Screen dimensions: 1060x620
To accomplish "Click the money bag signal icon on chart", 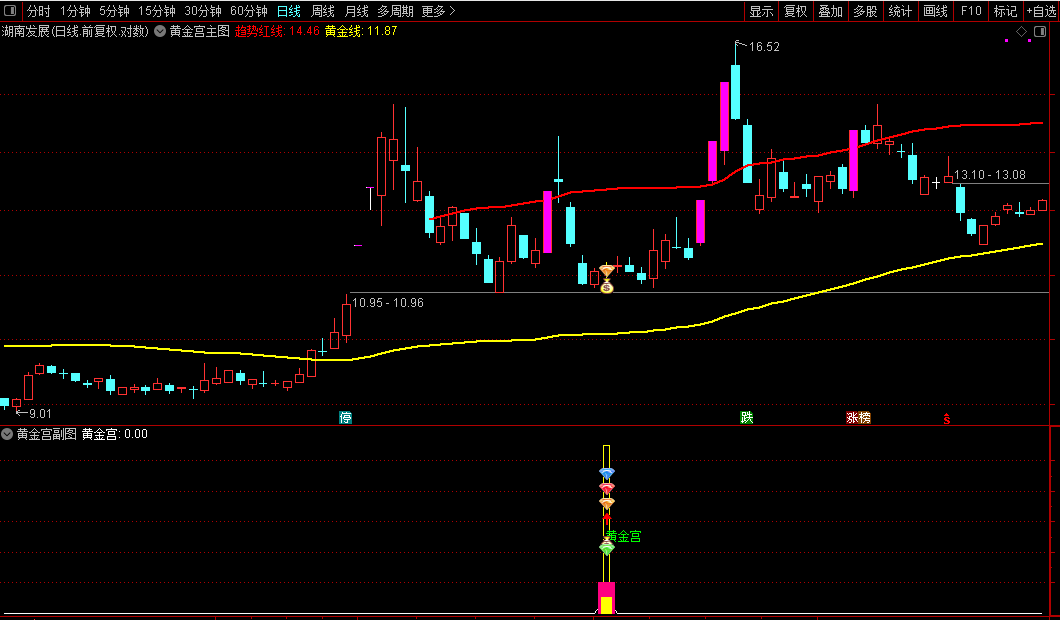I will pyautogui.click(x=607, y=287).
